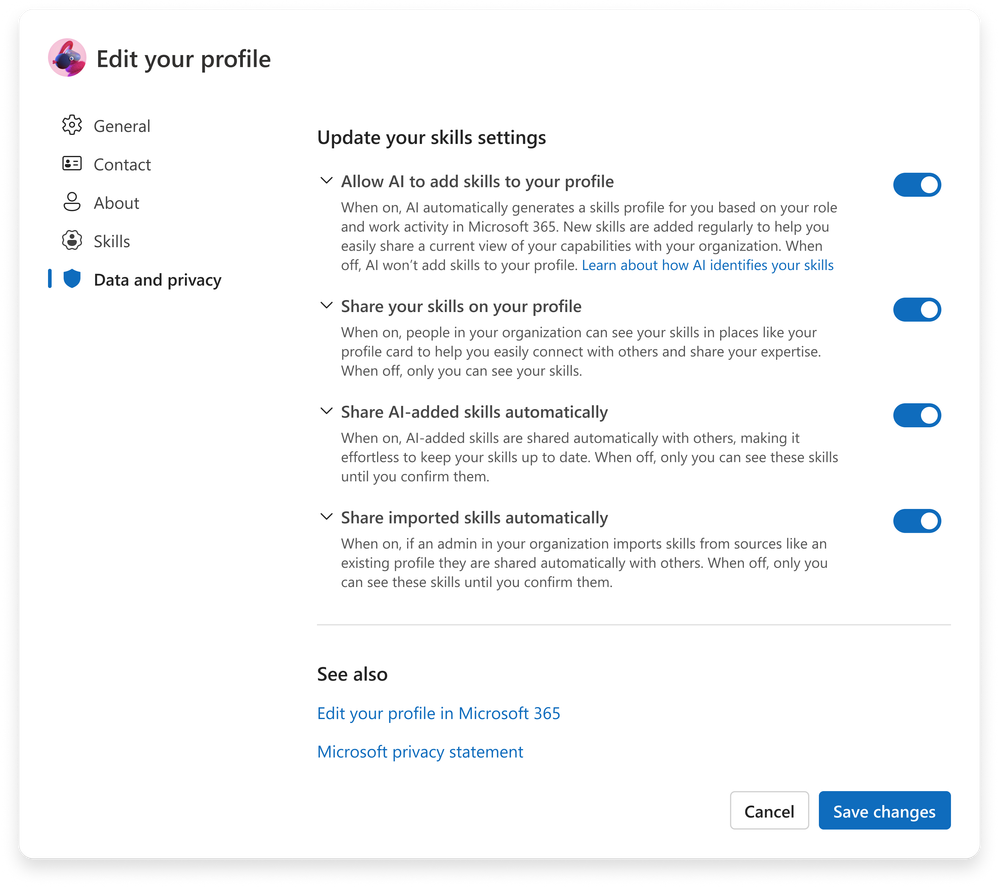The height and width of the screenshot is (887, 999).
Task: Disable Allow AI to add skills toggle
Action: coord(917,185)
